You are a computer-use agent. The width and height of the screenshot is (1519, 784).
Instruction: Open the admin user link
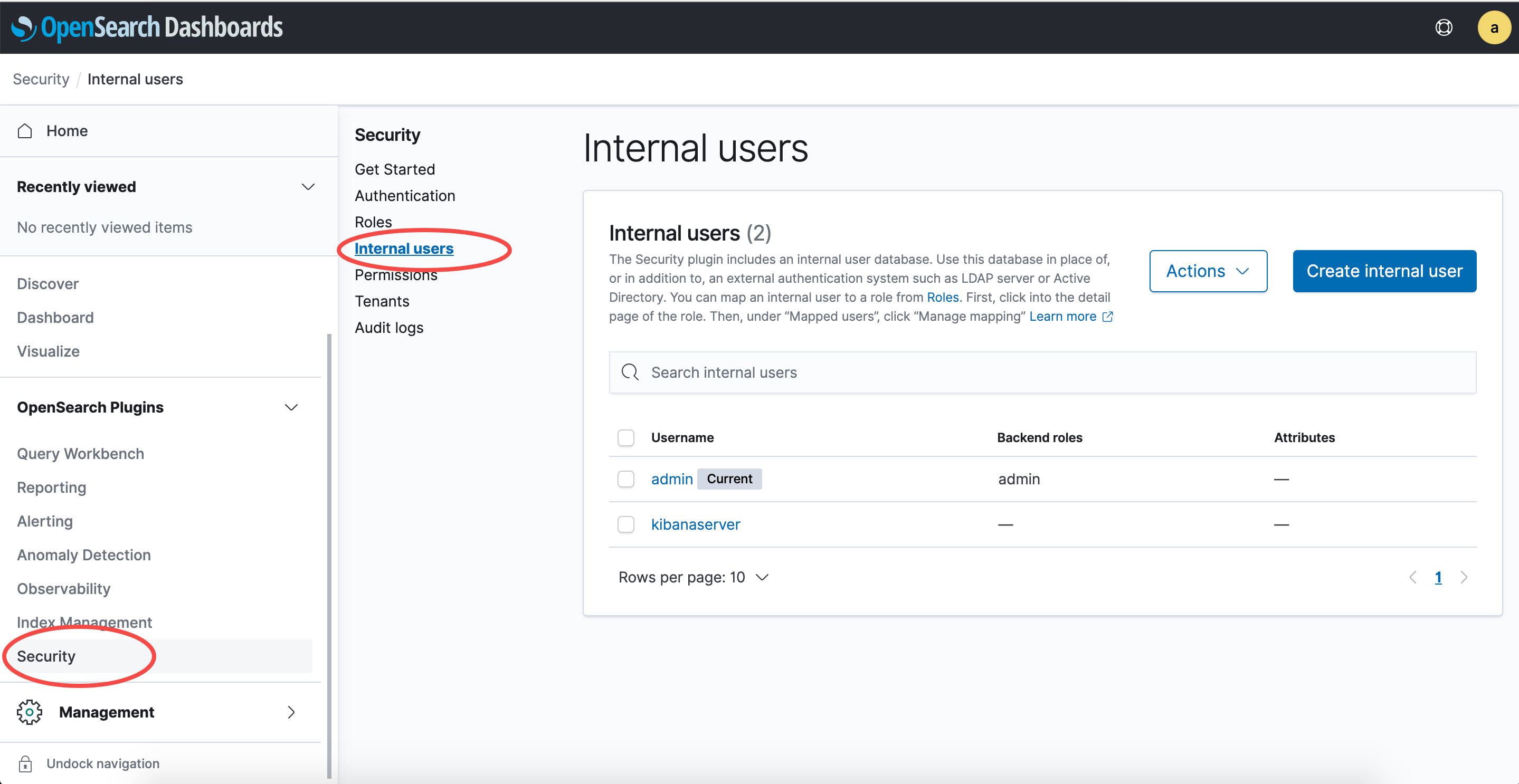672,479
